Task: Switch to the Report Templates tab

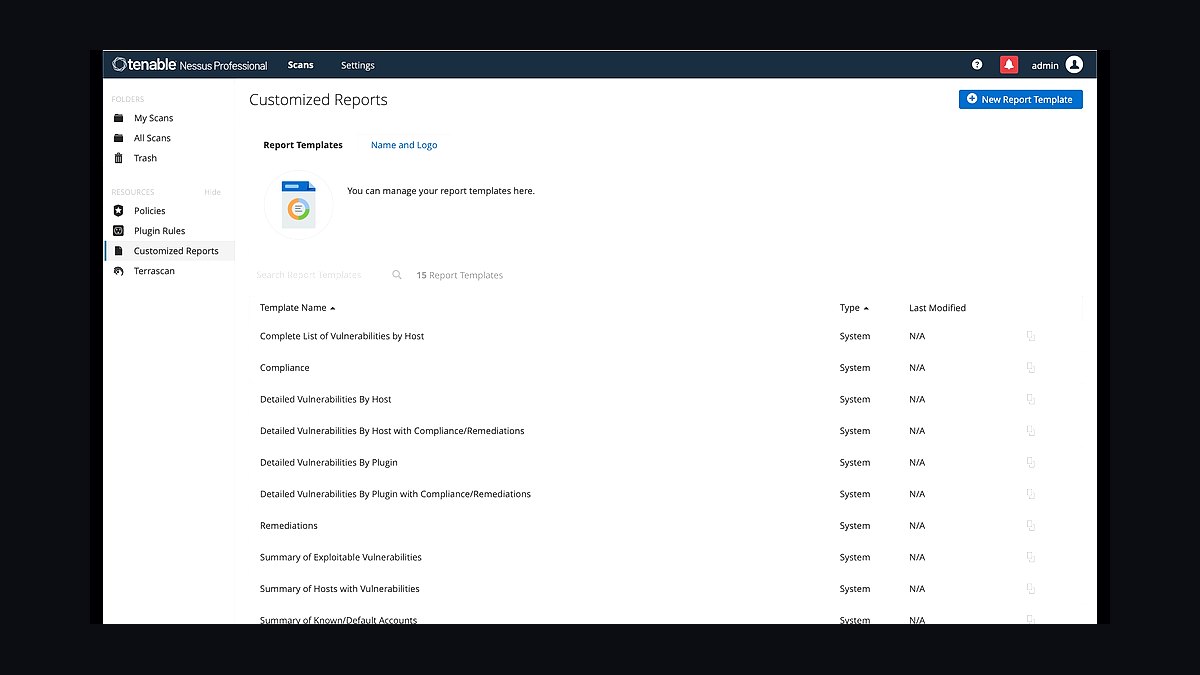Action: [x=303, y=145]
